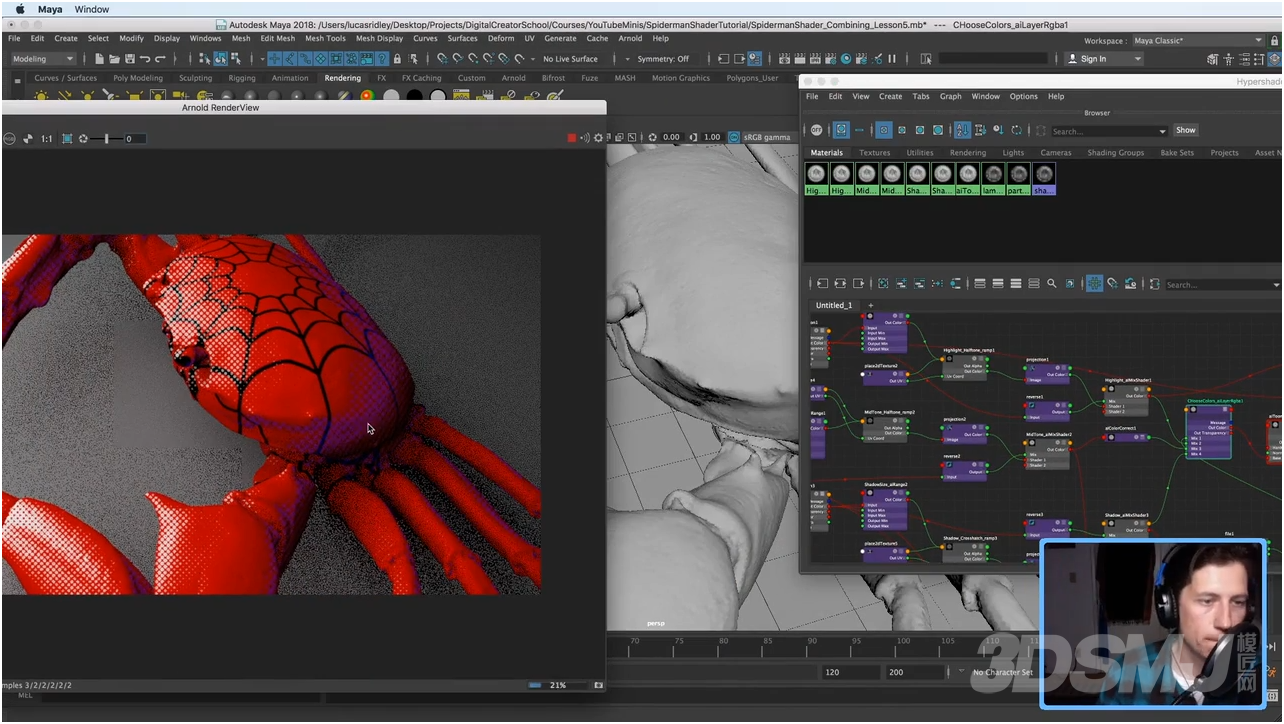Click the Untitled_1 graph tab
Viewport: 1284px width, 724px height.
[x=834, y=305]
